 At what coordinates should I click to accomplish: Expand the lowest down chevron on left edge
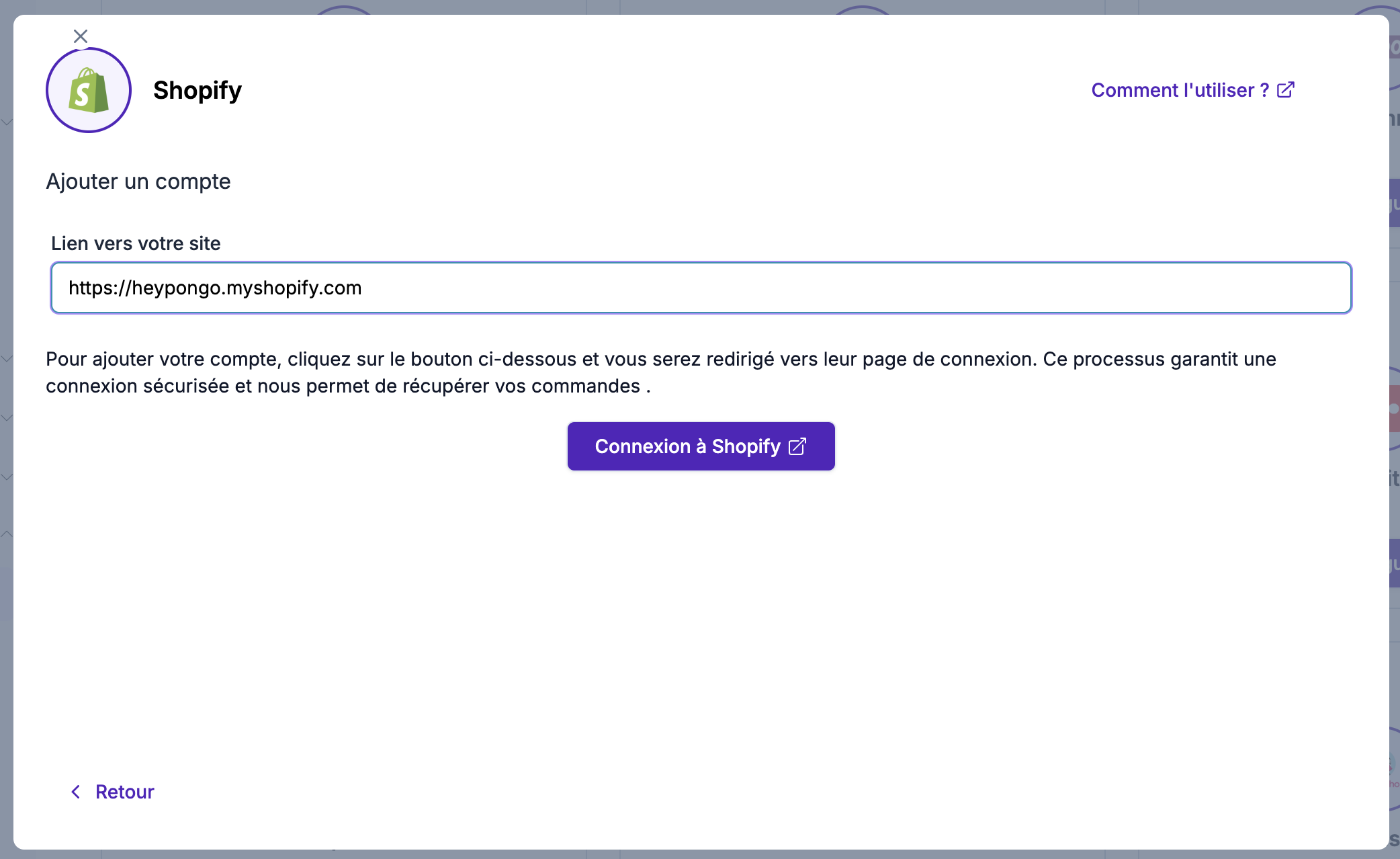(x=6, y=477)
